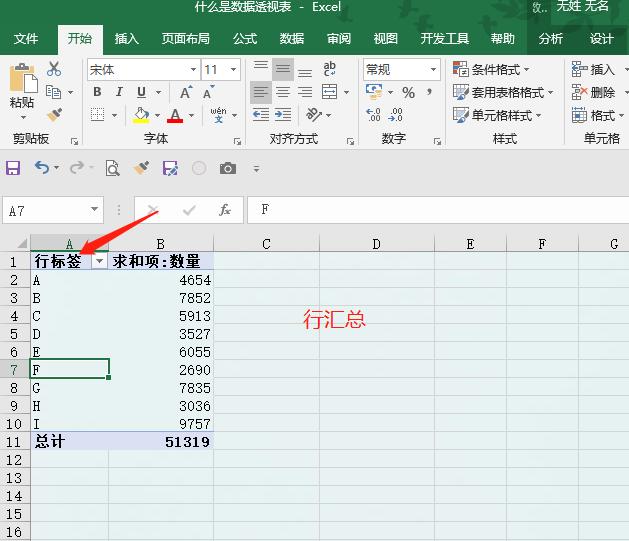Click Print Preview magnifier icon
This screenshot has width=629, height=541.
(x=112, y=168)
